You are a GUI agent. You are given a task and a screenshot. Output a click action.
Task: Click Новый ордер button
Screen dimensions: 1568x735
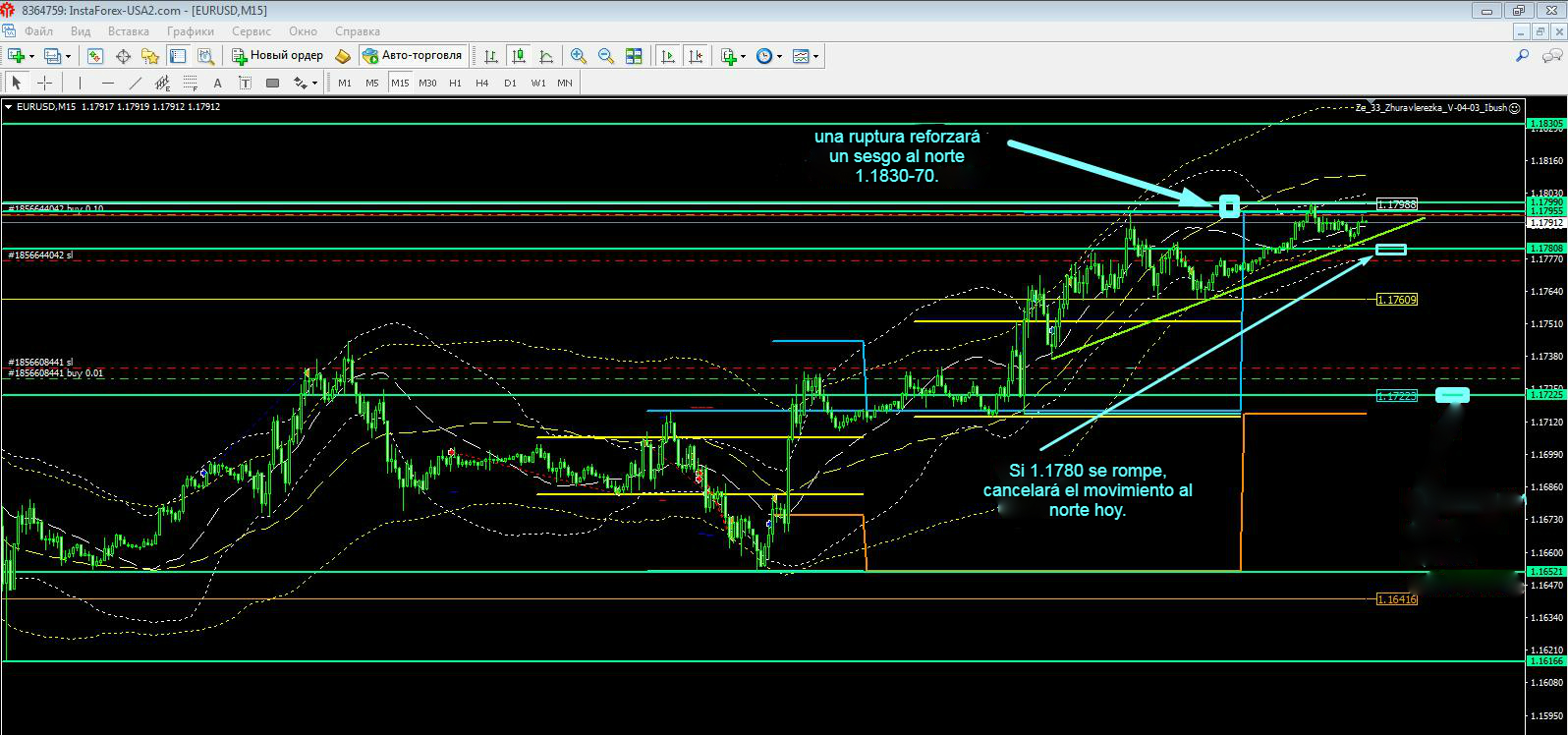tap(277, 56)
